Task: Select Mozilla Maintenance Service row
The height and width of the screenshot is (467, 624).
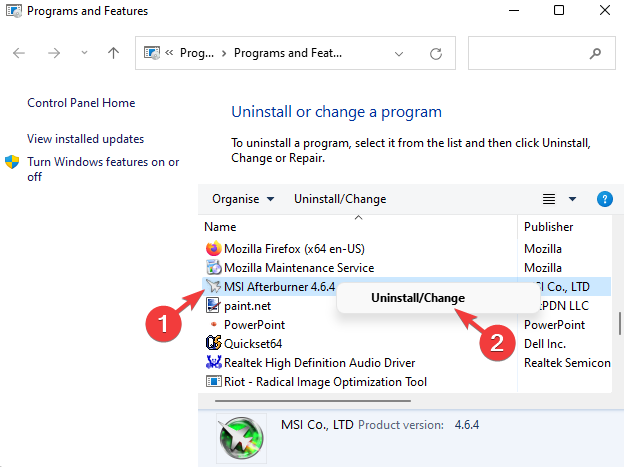Action: point(406,268)
